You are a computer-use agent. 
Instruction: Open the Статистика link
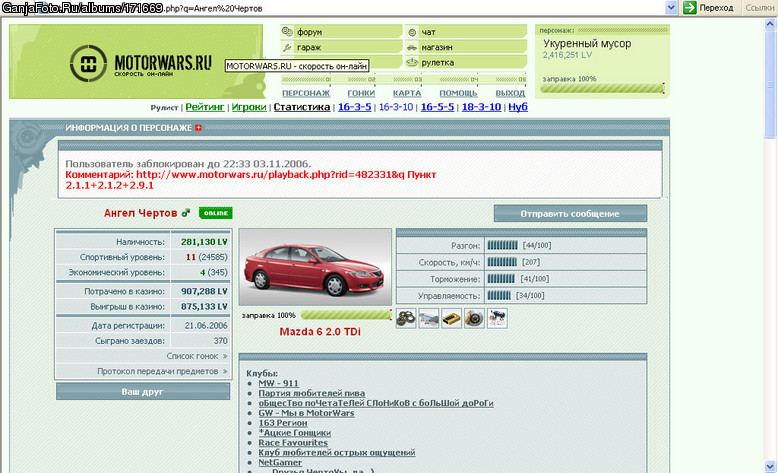point(302,107)
